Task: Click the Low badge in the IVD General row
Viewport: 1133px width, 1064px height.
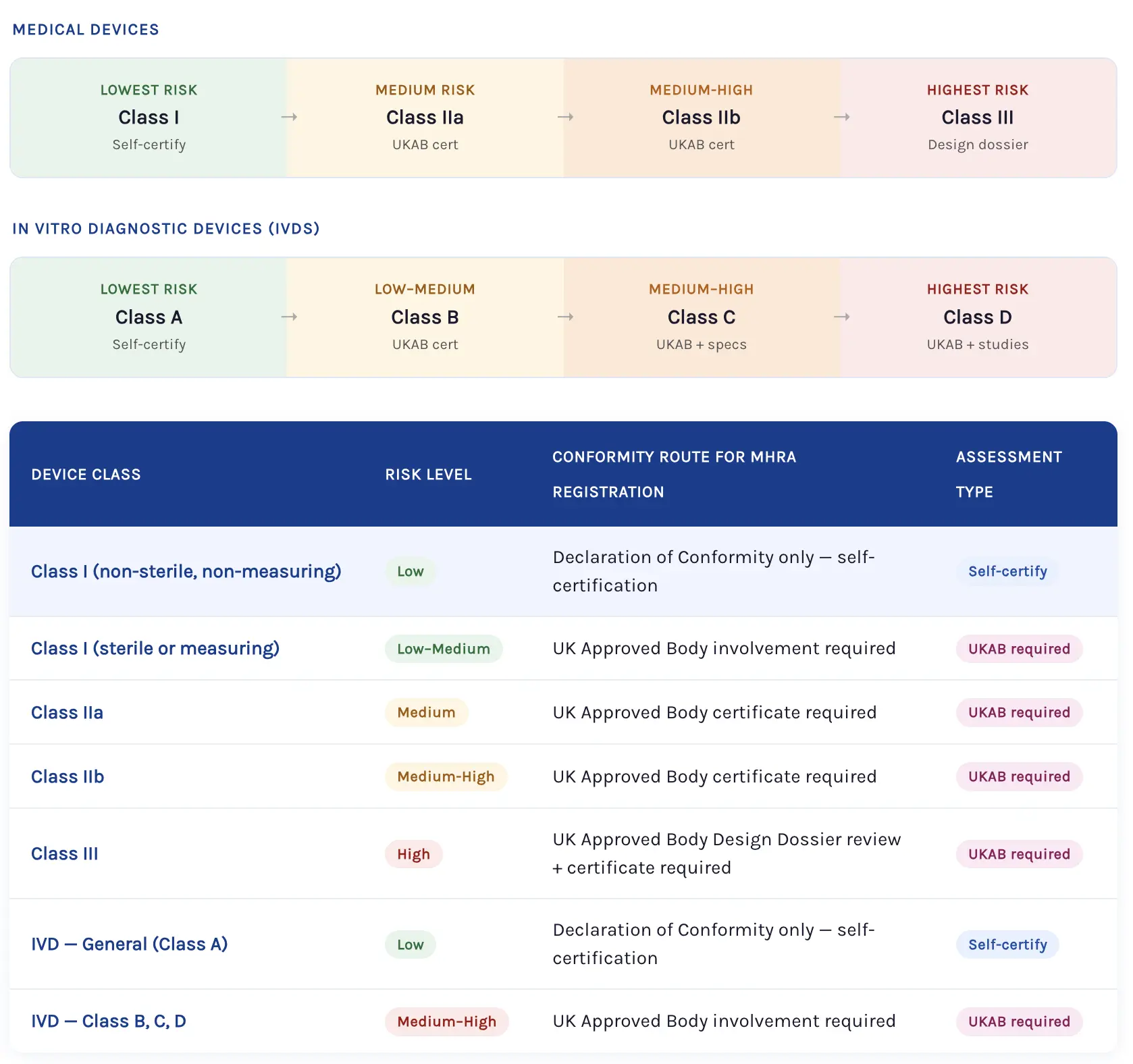Action: (411, 945)
